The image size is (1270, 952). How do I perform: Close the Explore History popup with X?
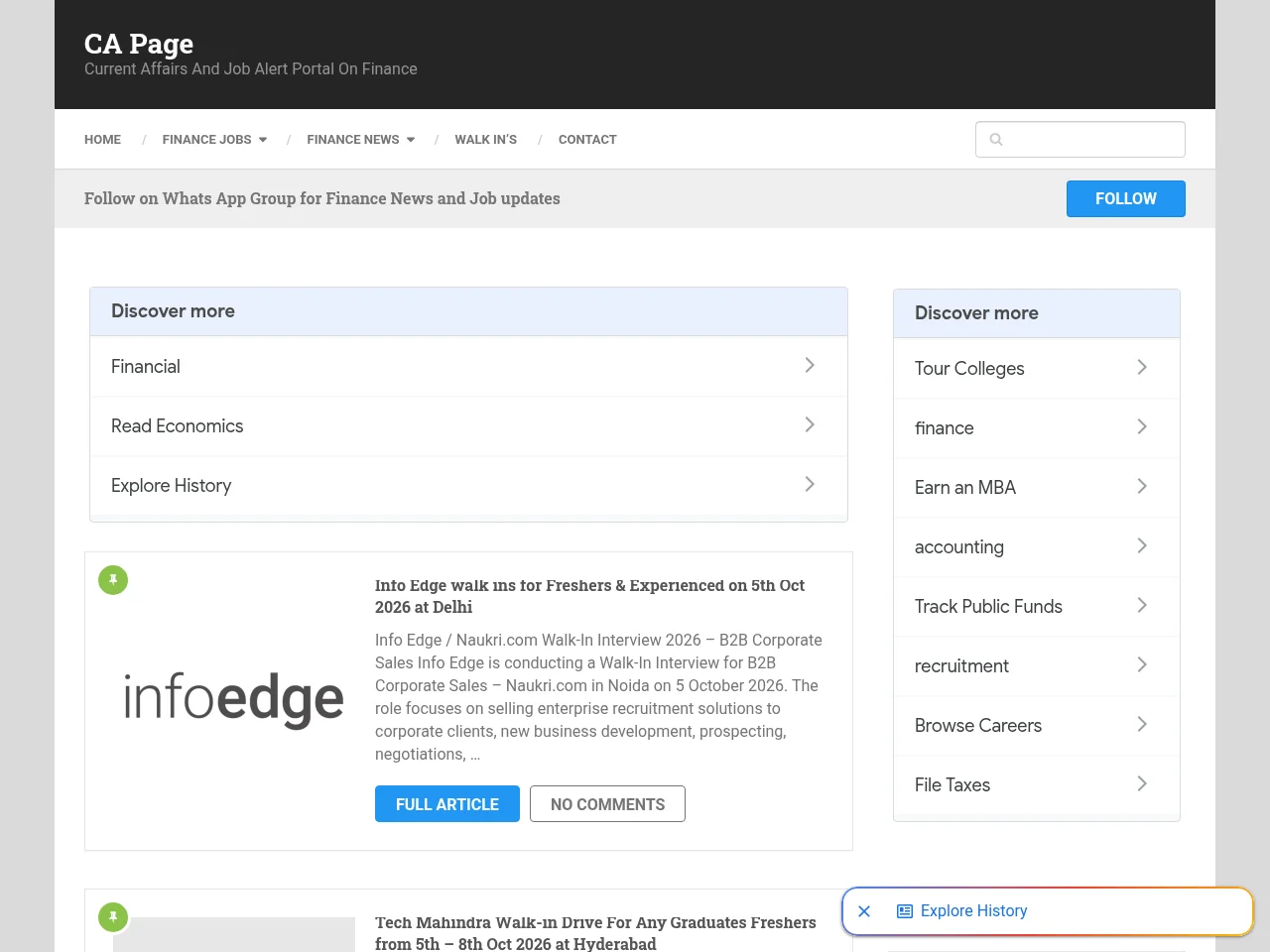[x=864, y=911]
